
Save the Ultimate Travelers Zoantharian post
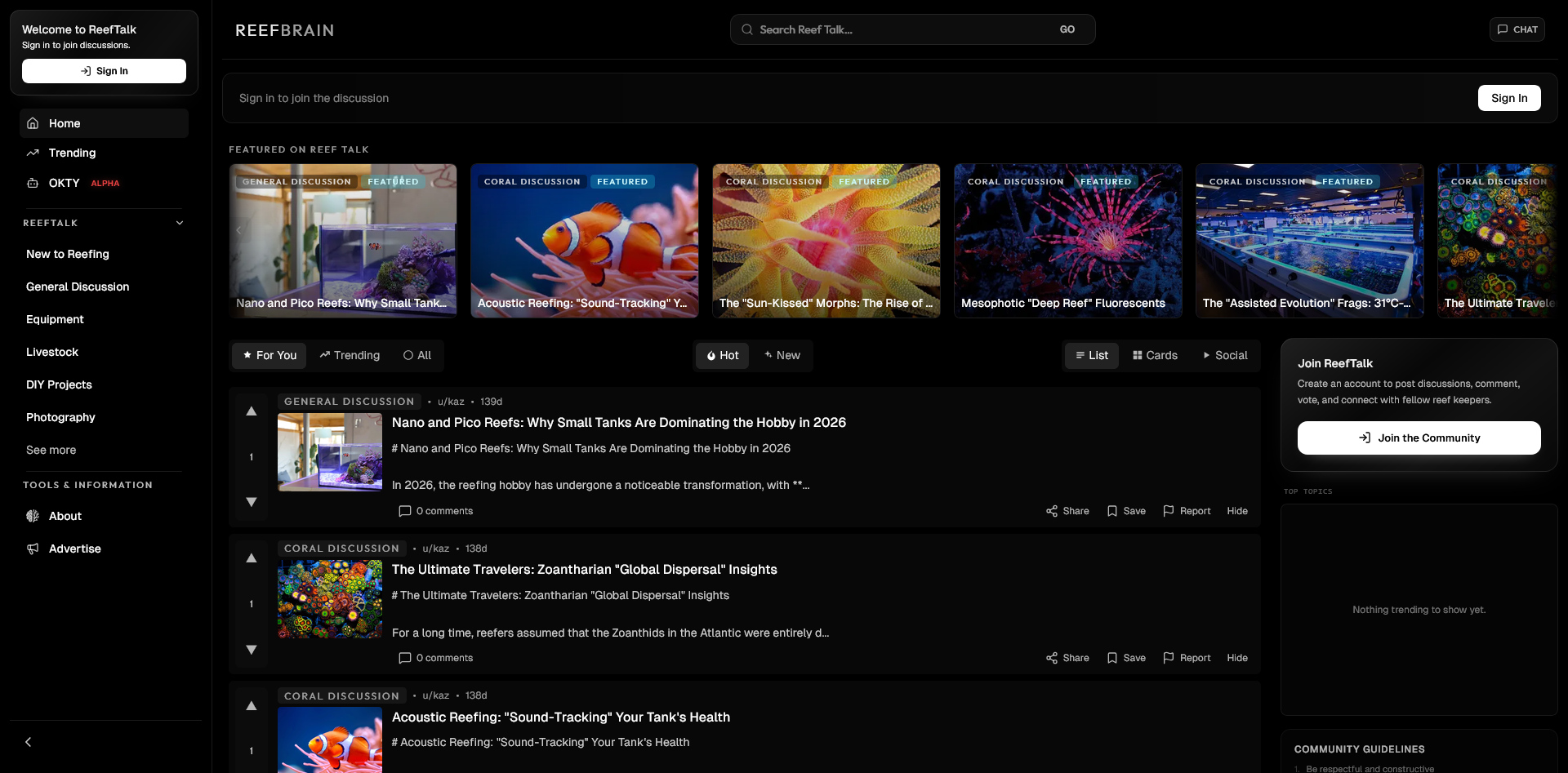tap(1126, 658)
